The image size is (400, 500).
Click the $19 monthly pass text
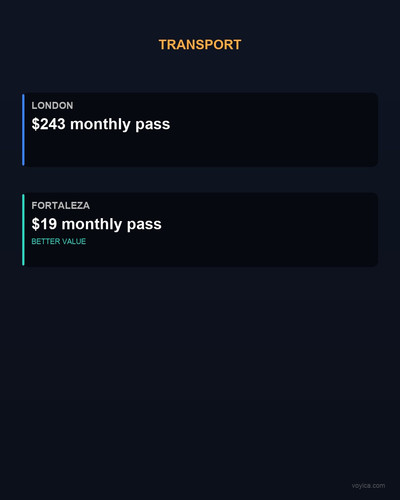[x=96, y=224]
